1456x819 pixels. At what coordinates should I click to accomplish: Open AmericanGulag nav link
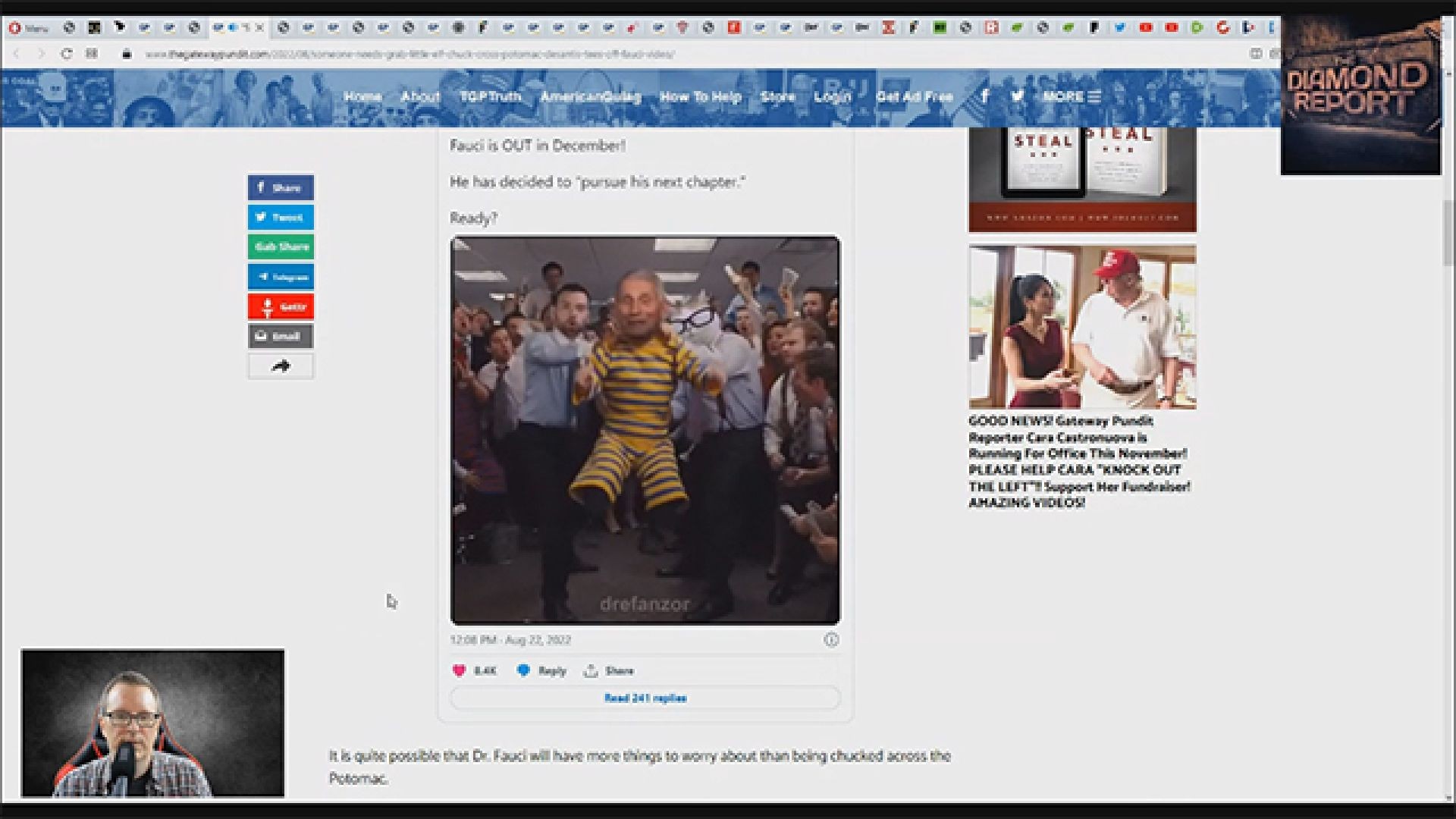[x=591, y=96]
